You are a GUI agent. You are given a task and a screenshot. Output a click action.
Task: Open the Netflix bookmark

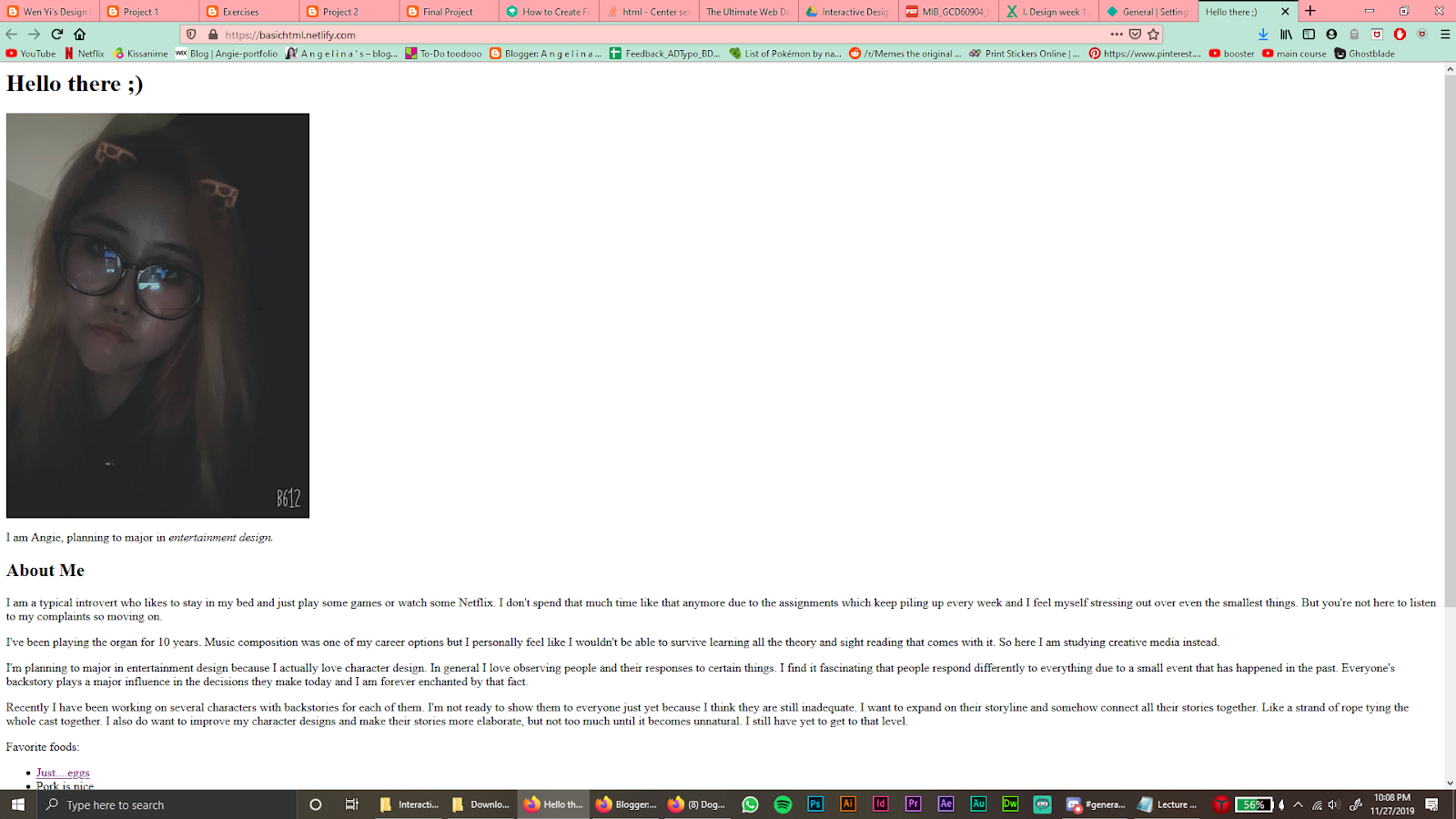85,54
